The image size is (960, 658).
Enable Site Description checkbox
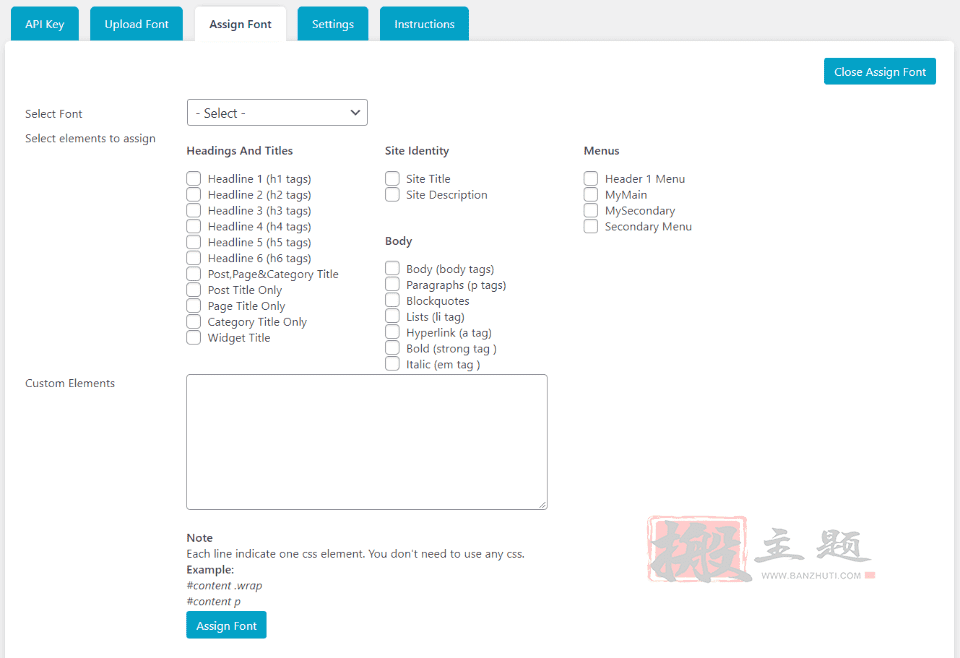[x=392, y=195]
